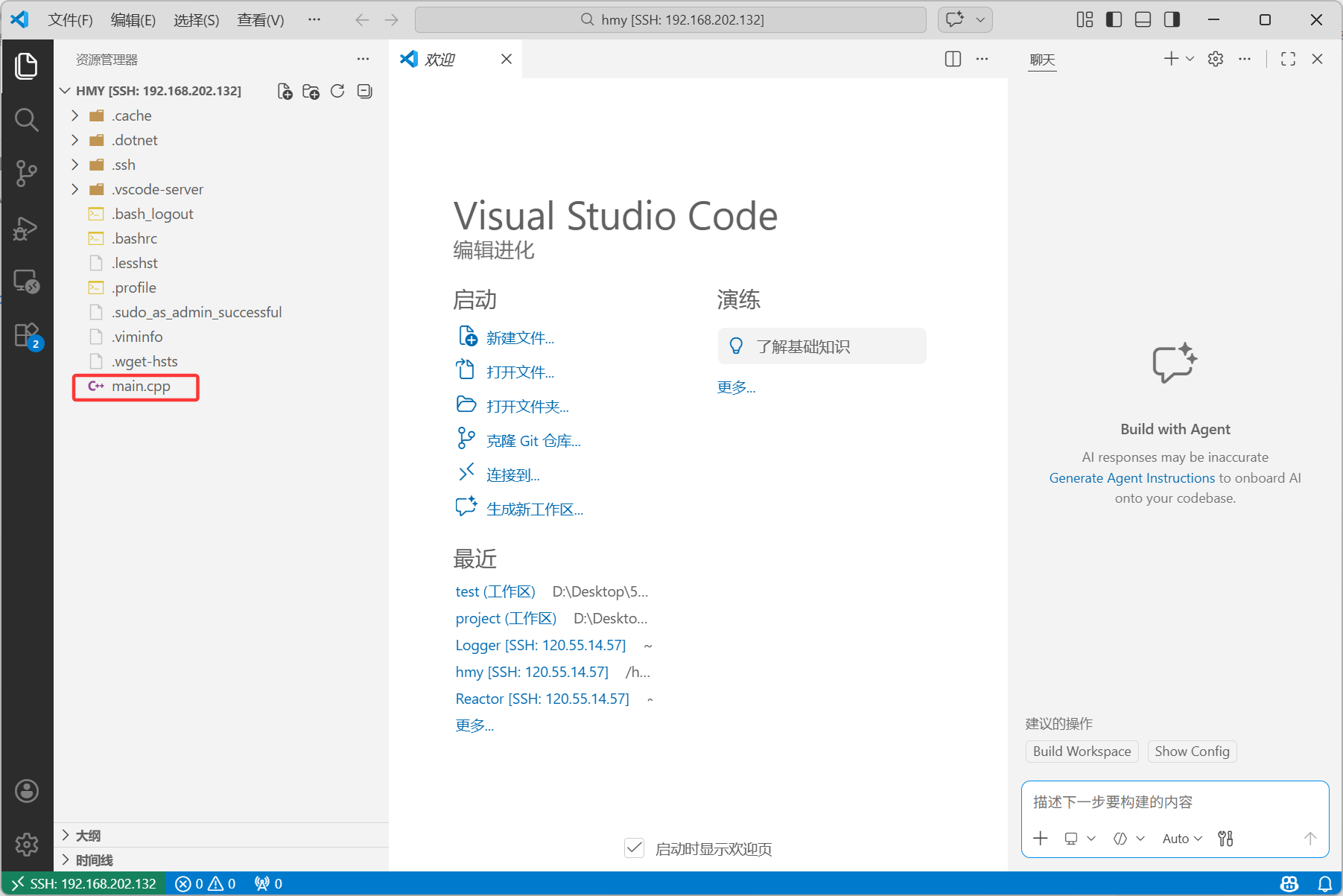Maximize the chat panel
This screenshot has width=1343, height=896.
pyautogui.click(x=1288, y=59)
